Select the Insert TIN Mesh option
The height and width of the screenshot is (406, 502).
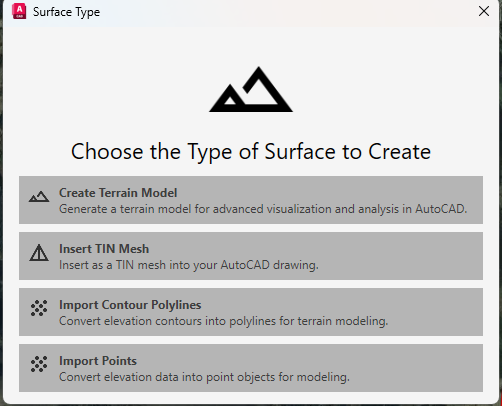click(x=251, y=256)
